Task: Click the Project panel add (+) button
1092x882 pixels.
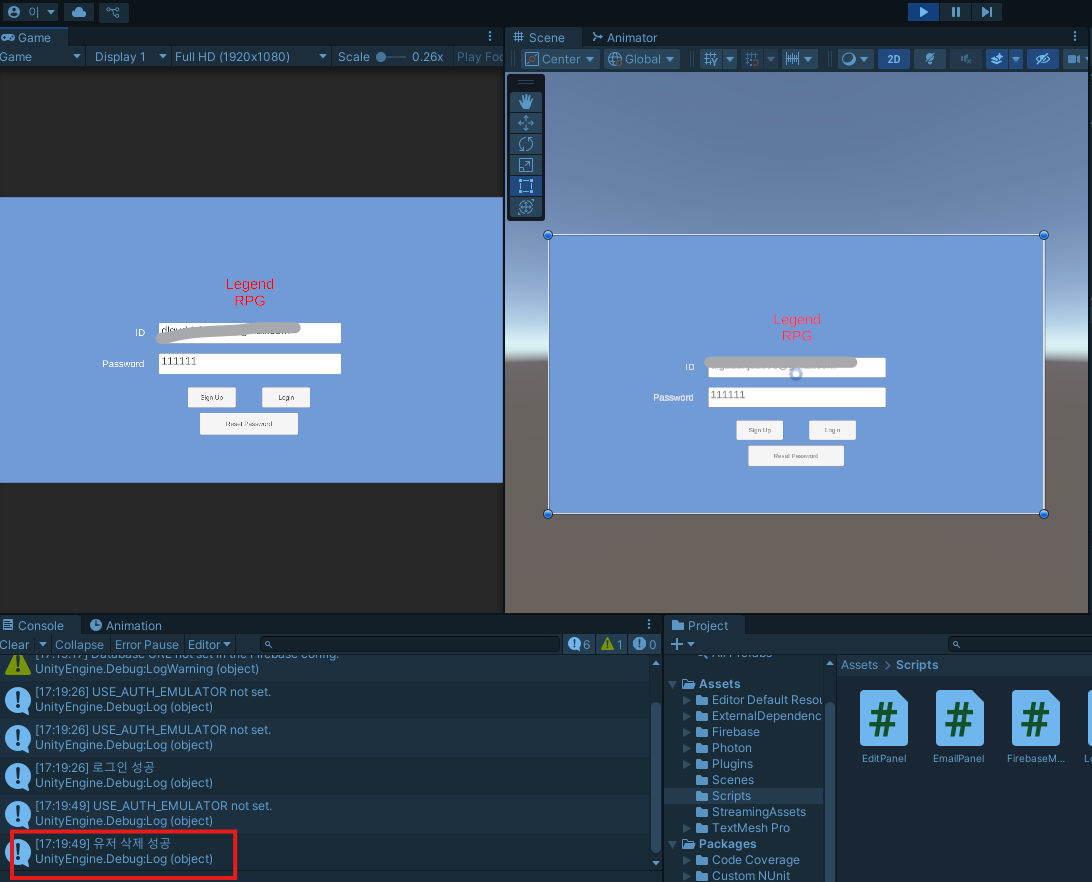Action: [682, 644]
